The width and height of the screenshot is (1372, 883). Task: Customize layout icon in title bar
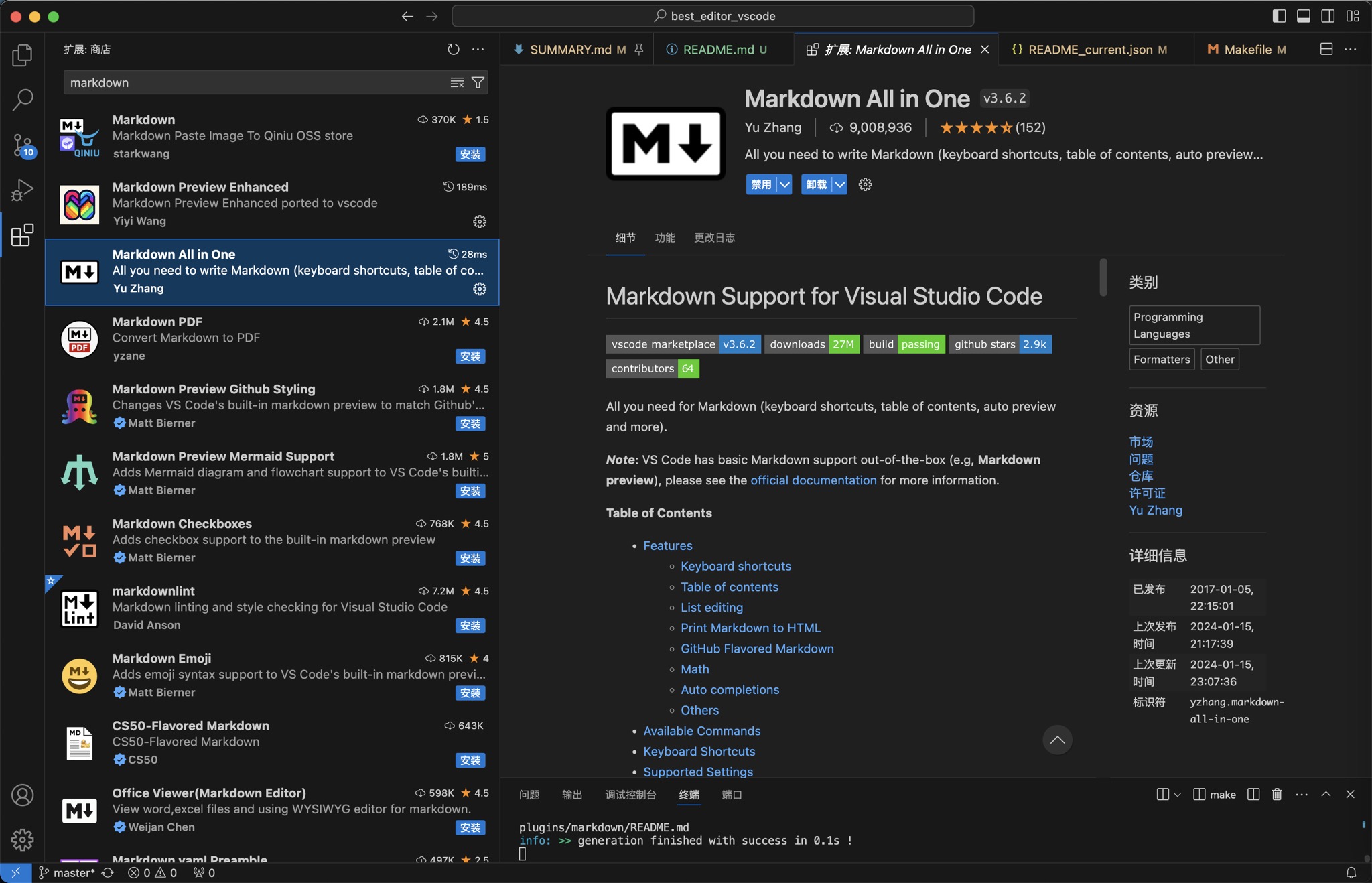[1353, 16]
